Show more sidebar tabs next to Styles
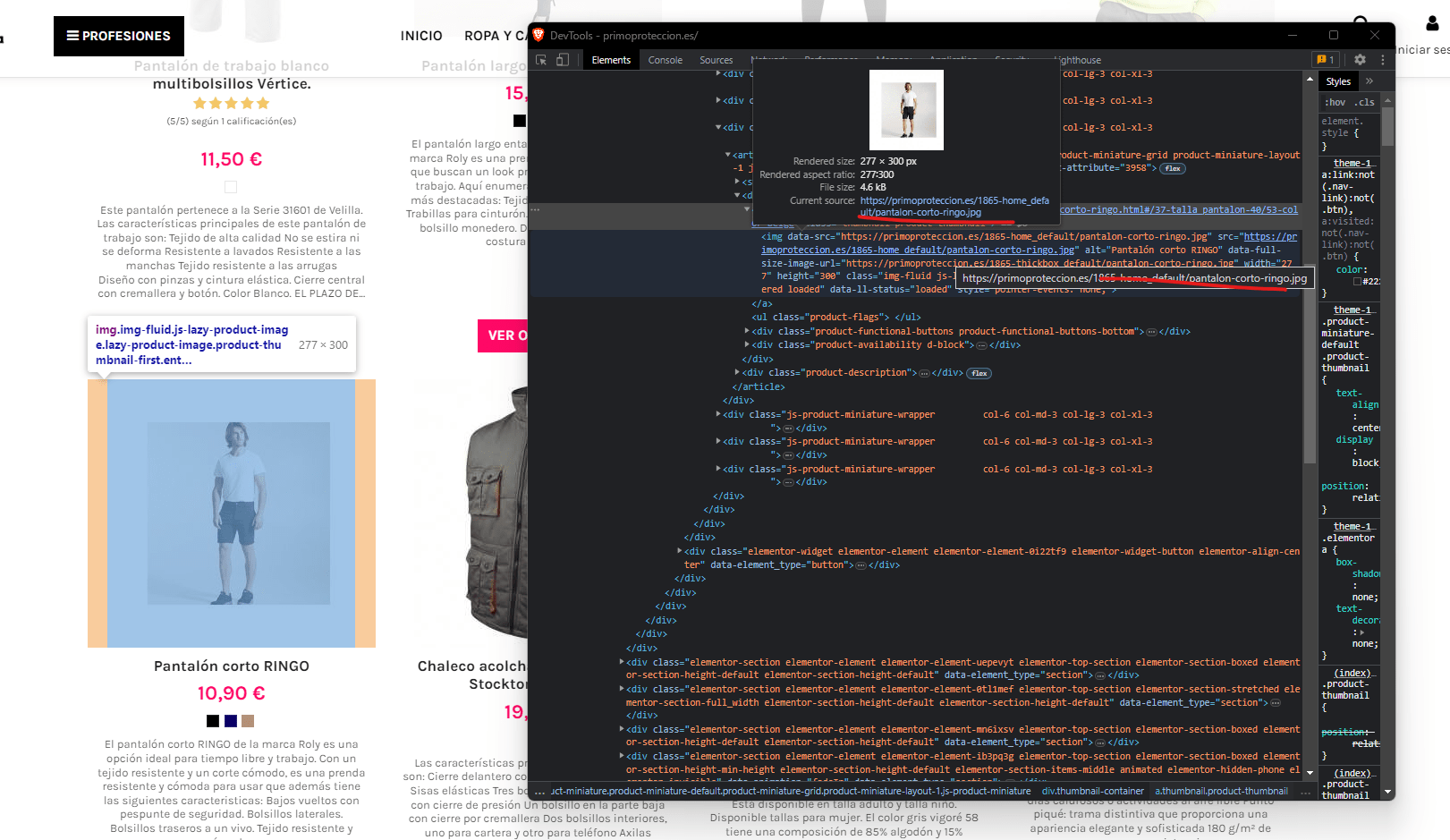This screenshot has height=840, width=1450. [x=1369, y=81]
